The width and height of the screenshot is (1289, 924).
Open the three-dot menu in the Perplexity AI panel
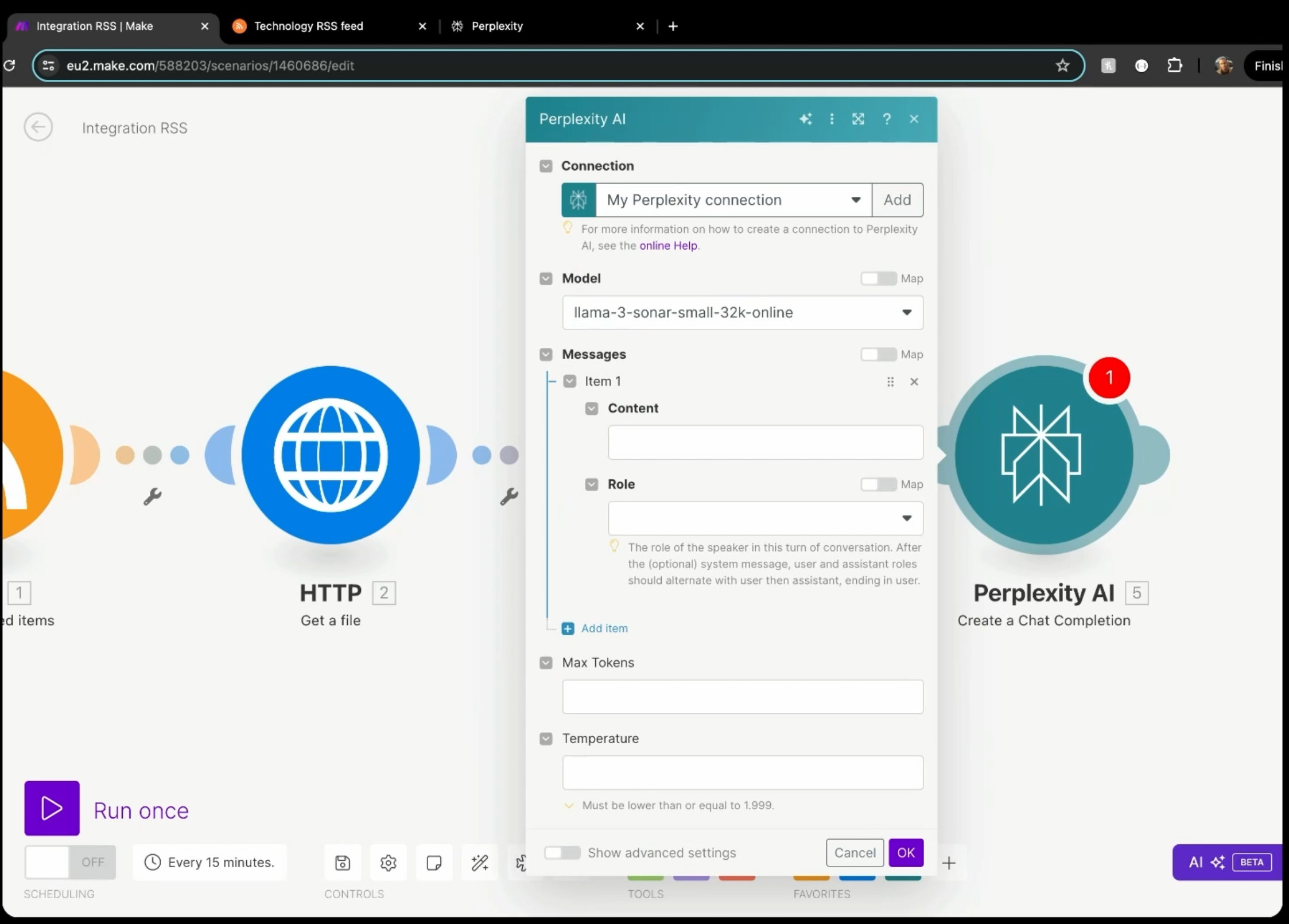click(832, 119)
